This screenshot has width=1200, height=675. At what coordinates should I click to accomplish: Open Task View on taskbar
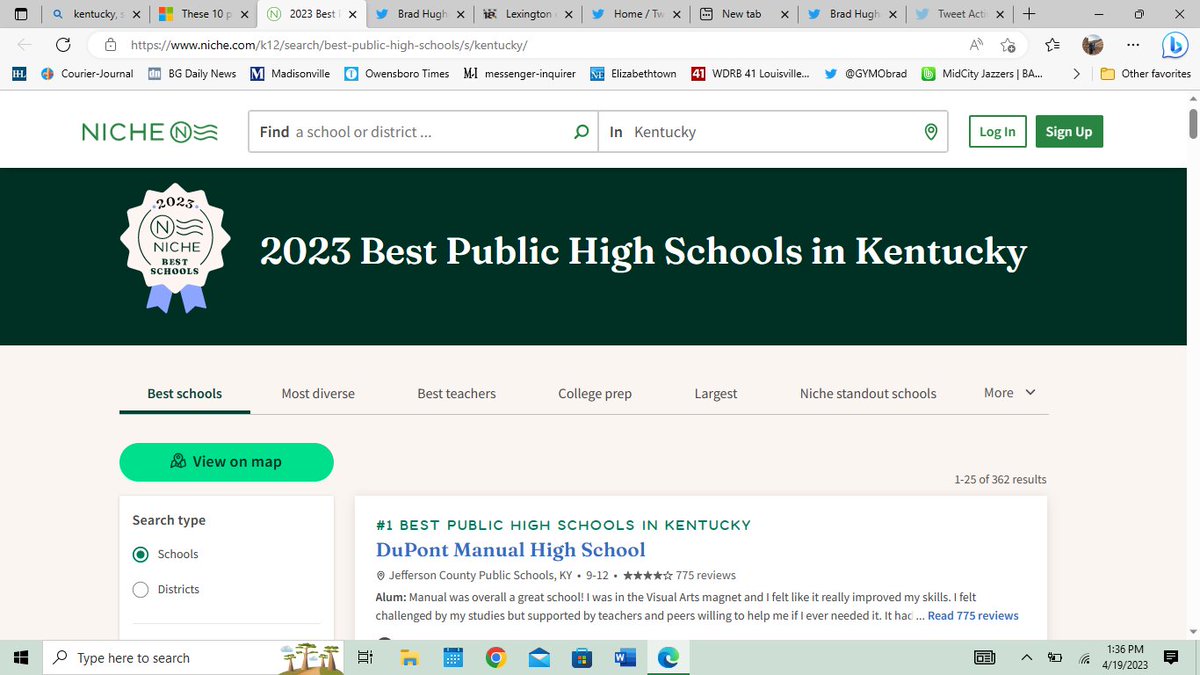pyautogui.click(x=365, y=657)
